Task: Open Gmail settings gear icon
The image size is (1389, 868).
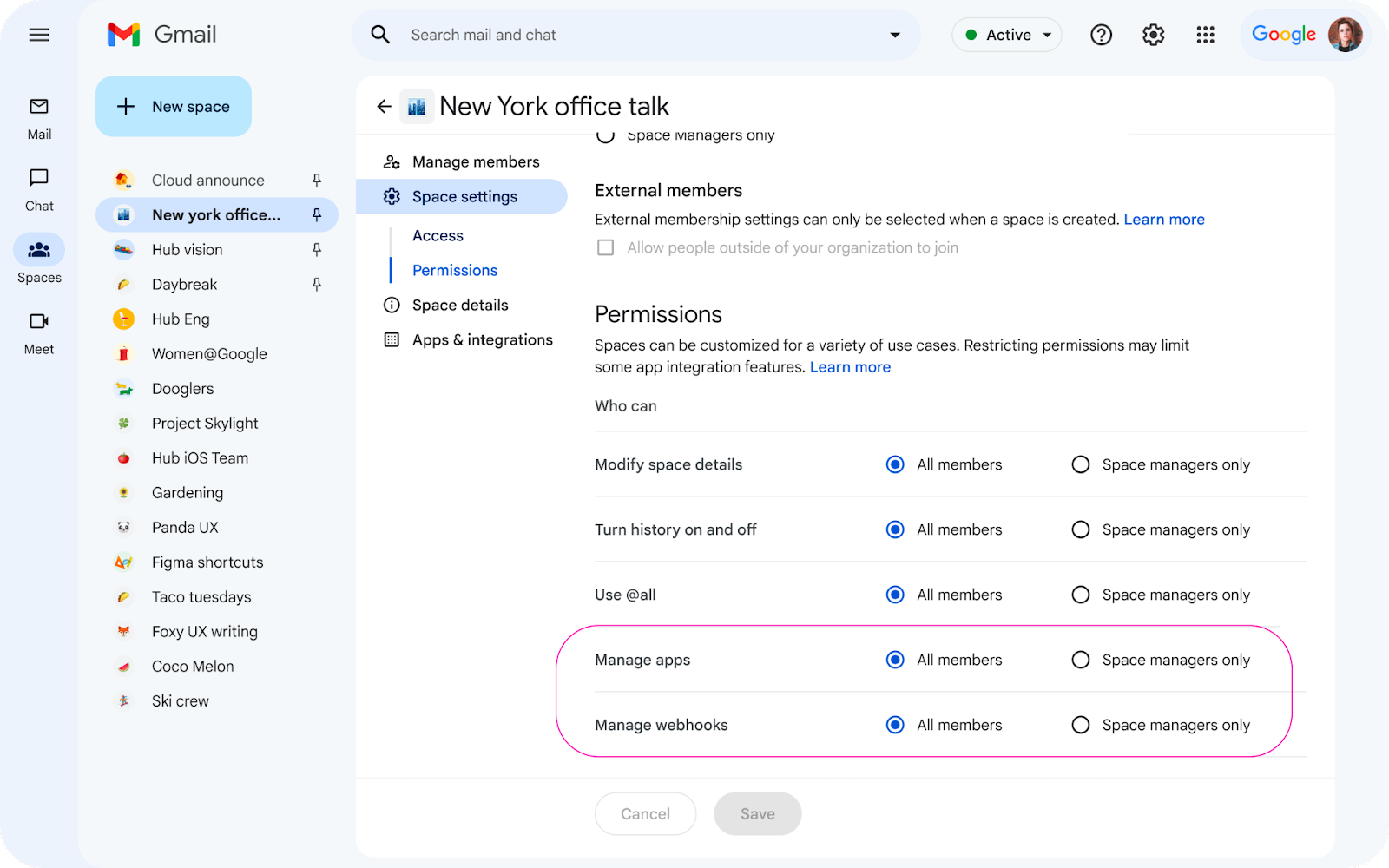Action: coord(1153,35)
